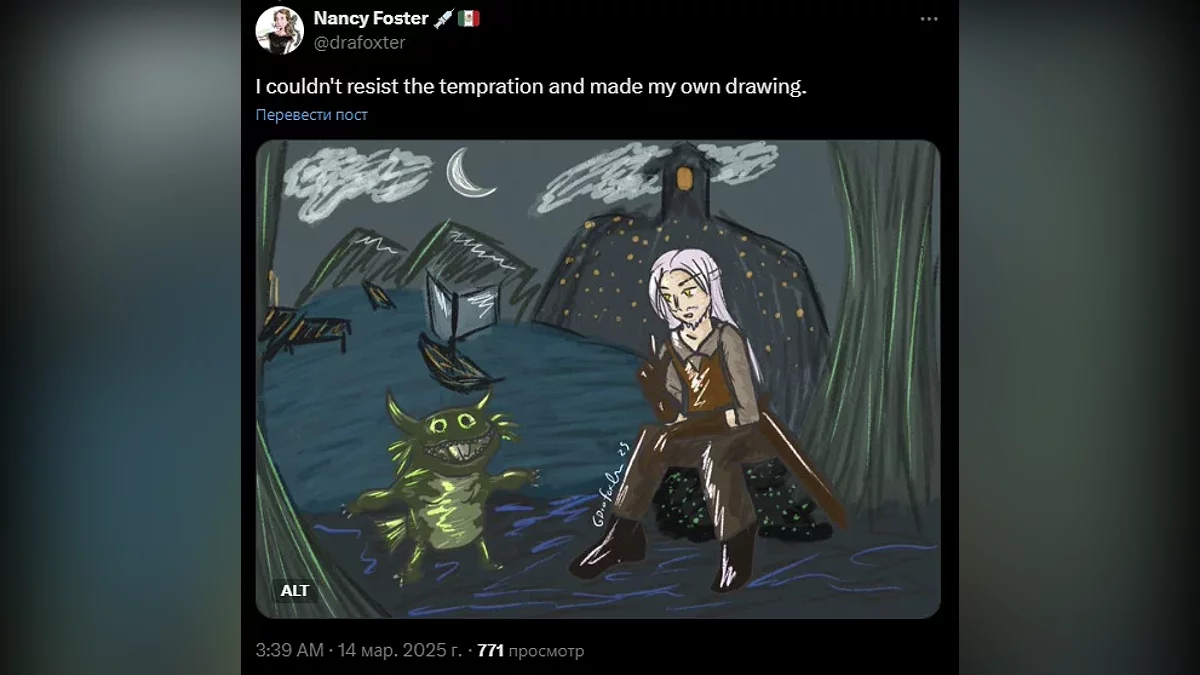Click the tower's lit orange window
This screenshot has width=1200, height=675.
684,178
